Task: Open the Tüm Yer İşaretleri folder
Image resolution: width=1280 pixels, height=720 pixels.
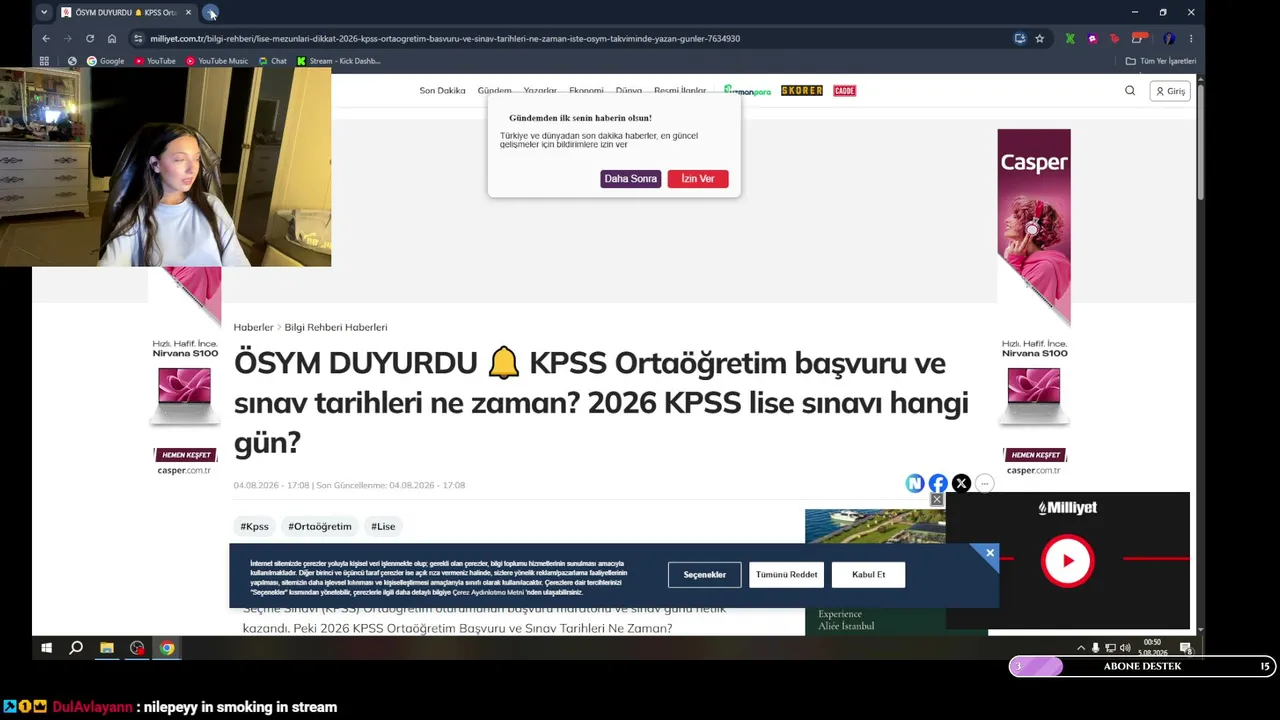Action: pyautogui.click(x=1161, y=61)
